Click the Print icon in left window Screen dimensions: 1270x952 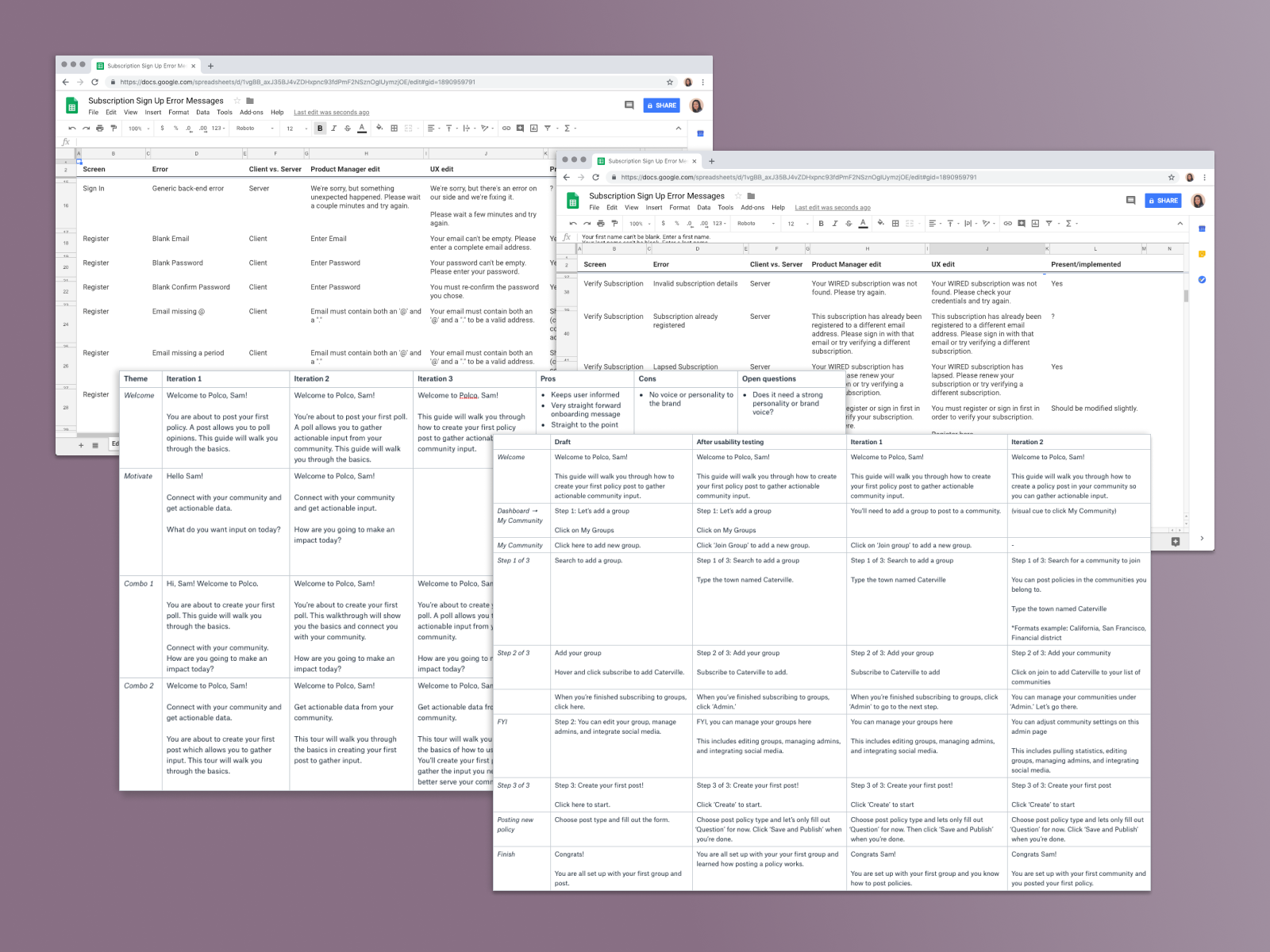click(99, 128)
